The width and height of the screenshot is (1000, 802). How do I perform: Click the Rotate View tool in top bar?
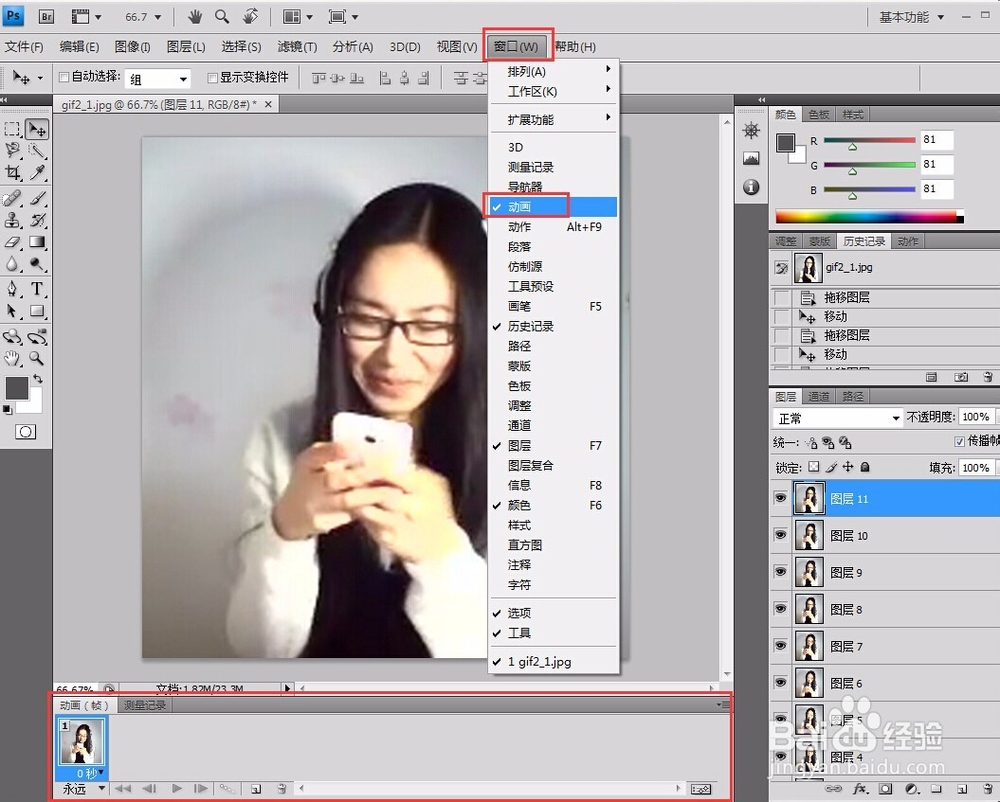coord(250,17)
